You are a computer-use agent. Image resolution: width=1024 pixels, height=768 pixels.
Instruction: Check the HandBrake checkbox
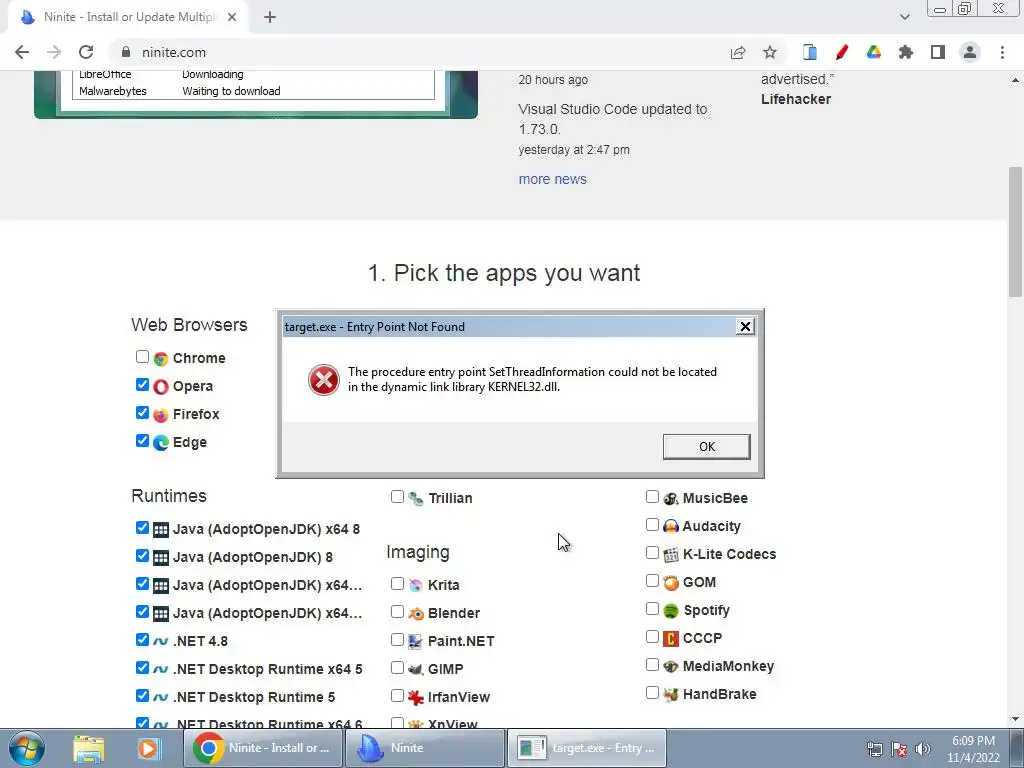[652, 693]
